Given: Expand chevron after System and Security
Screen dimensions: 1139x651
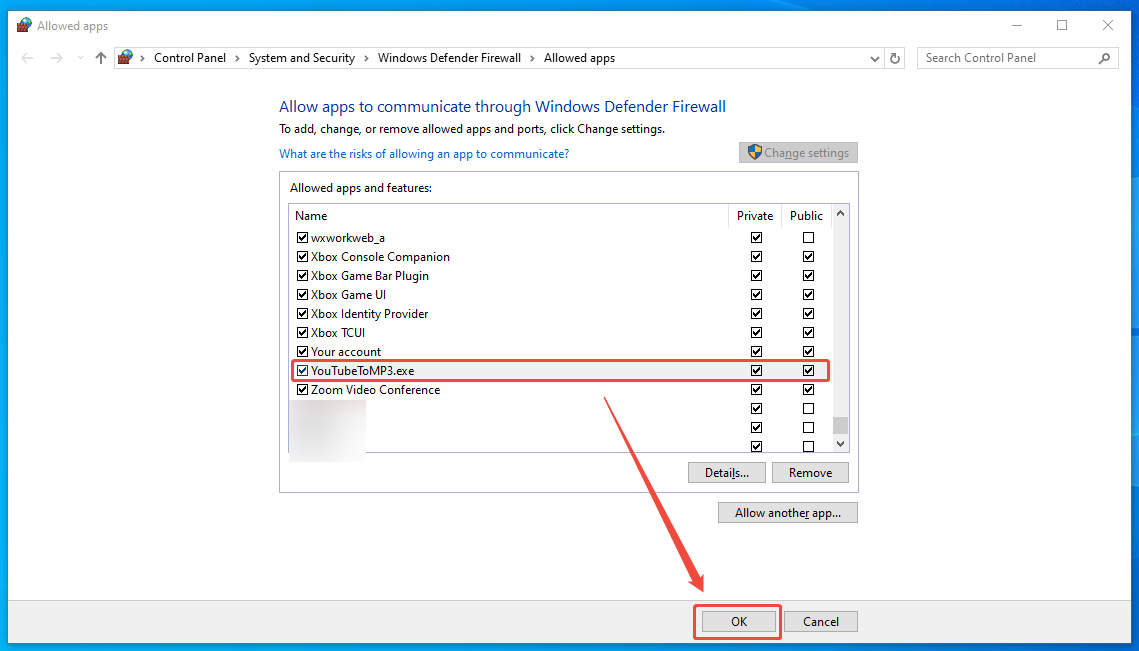Looking at the screenshot, I should point(366,58).
